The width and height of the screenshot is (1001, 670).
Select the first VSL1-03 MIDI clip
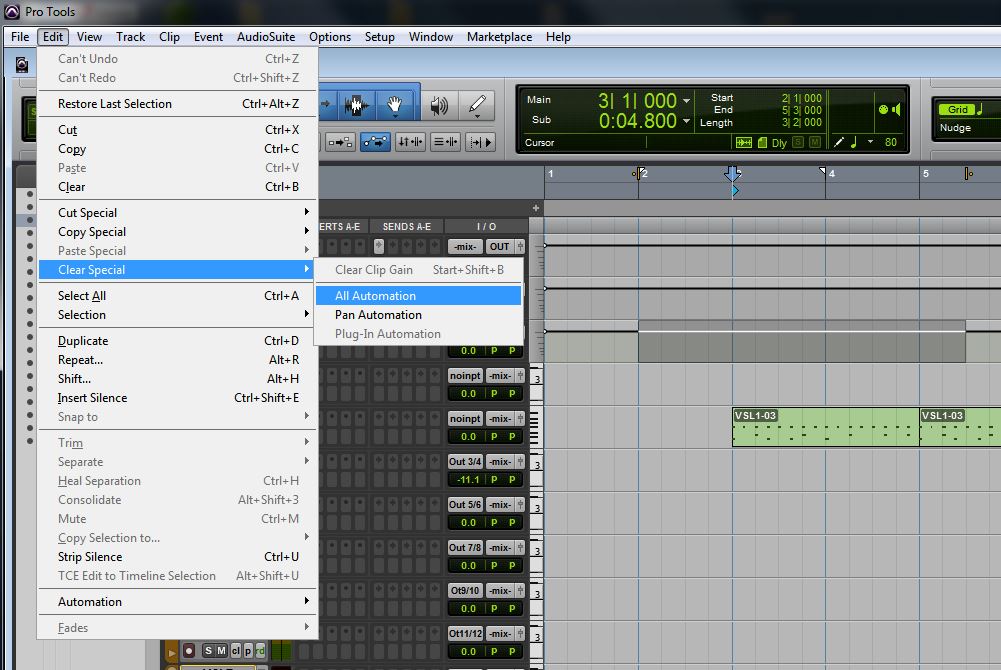[825, 426]
